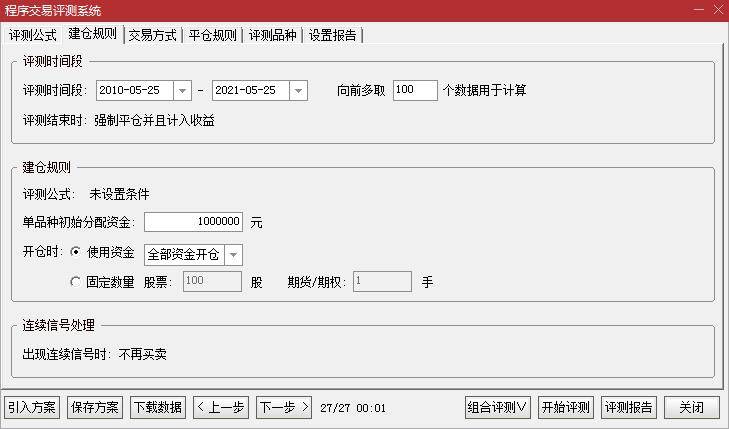The height and width of the screenshot is (429, 729).
Task: Go to the 平仓规则 tab
Action: [212, 35]
